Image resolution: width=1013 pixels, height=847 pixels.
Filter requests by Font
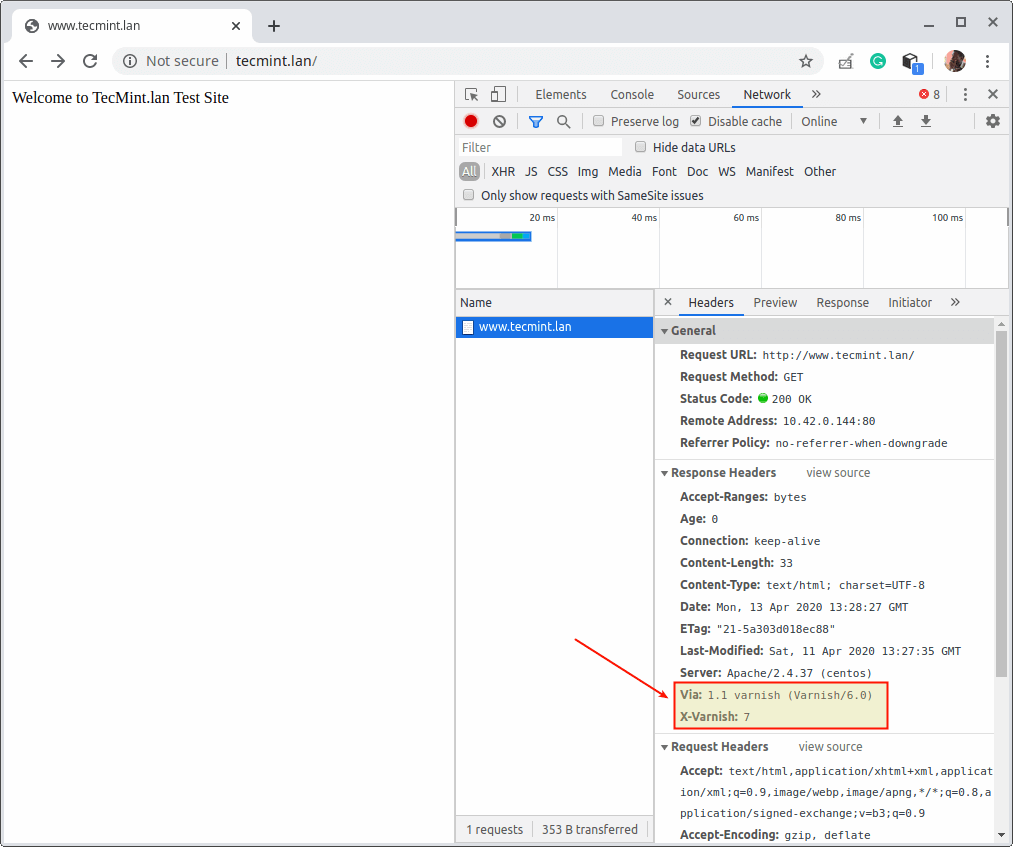pos(664,171)
